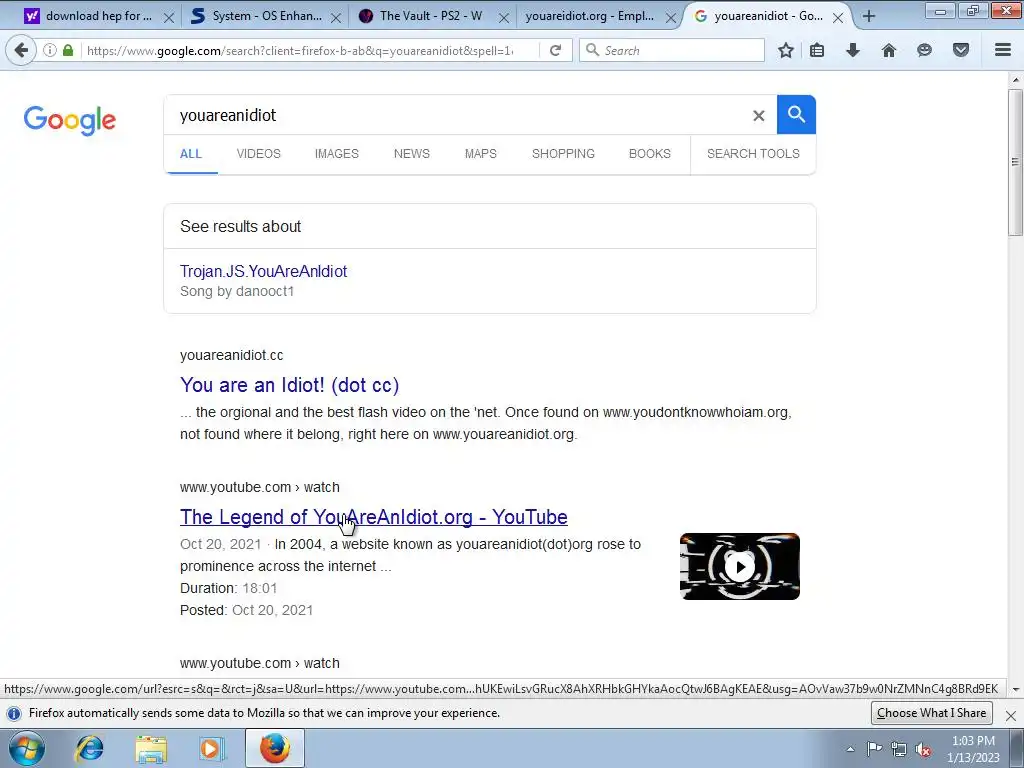This screenshot has height=768, width=1024.
Task: Dismiss the Firefox data notification bar
Action: tap(1010, 715)
